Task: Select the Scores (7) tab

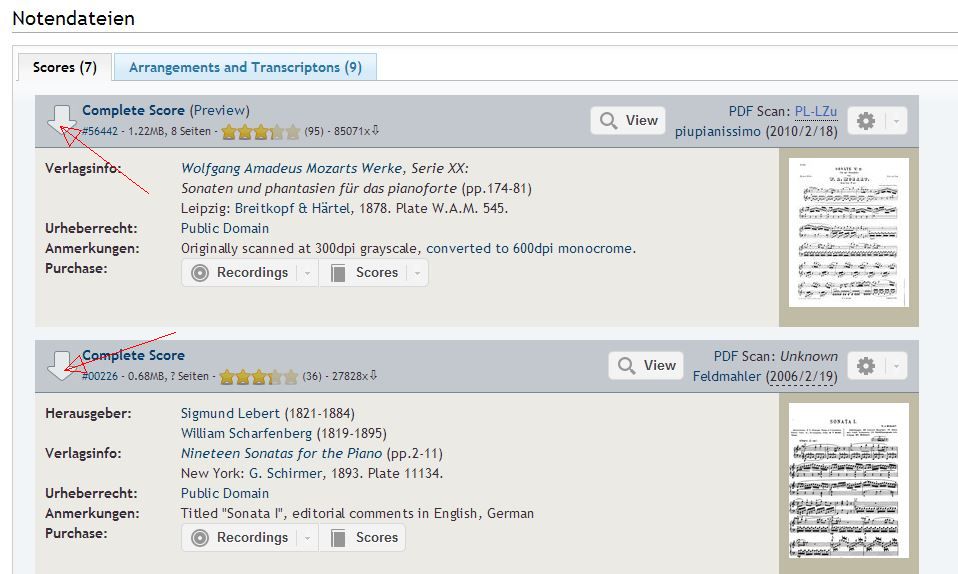Action: (65, 67)
